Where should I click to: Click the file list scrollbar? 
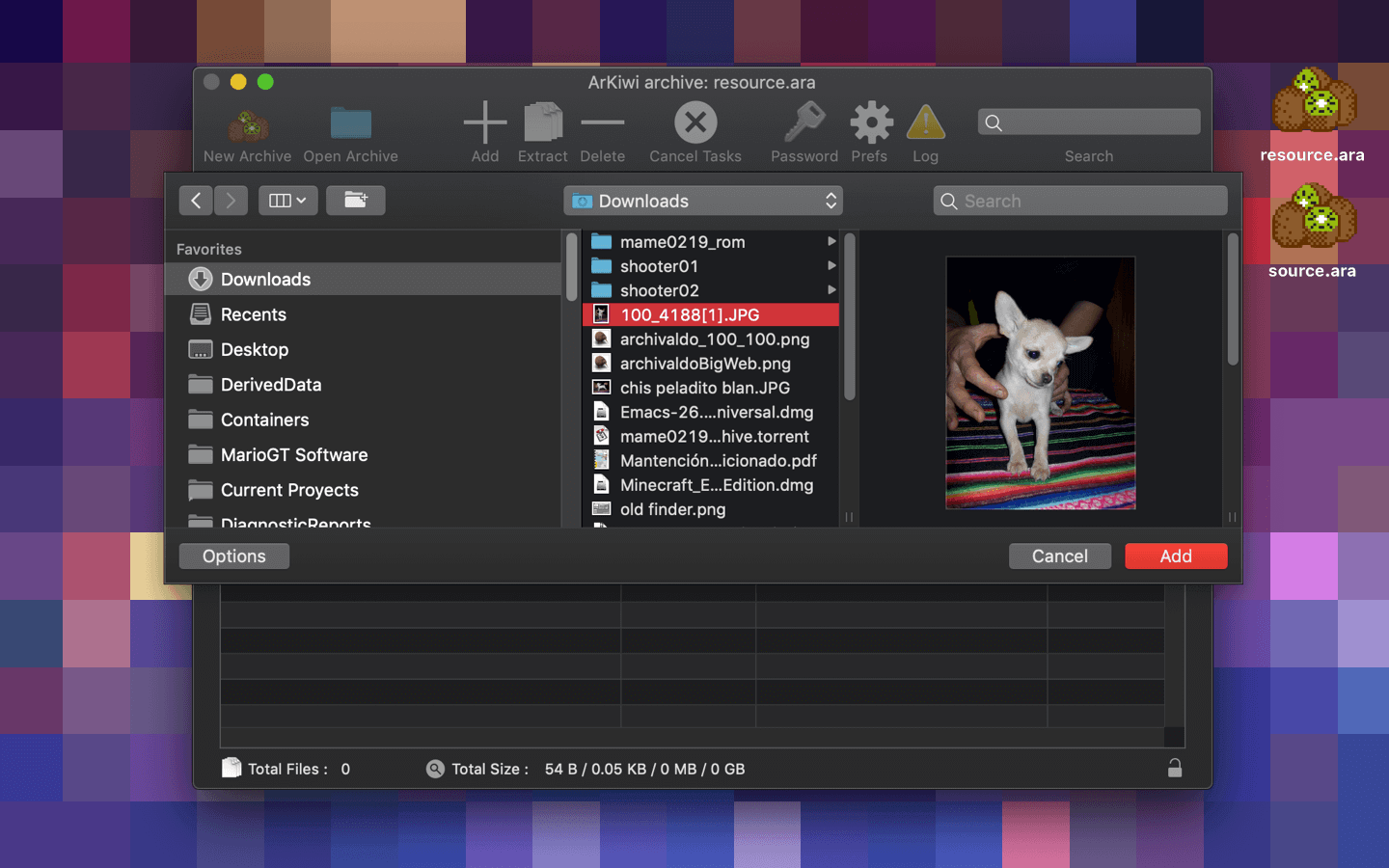(849, 318)
